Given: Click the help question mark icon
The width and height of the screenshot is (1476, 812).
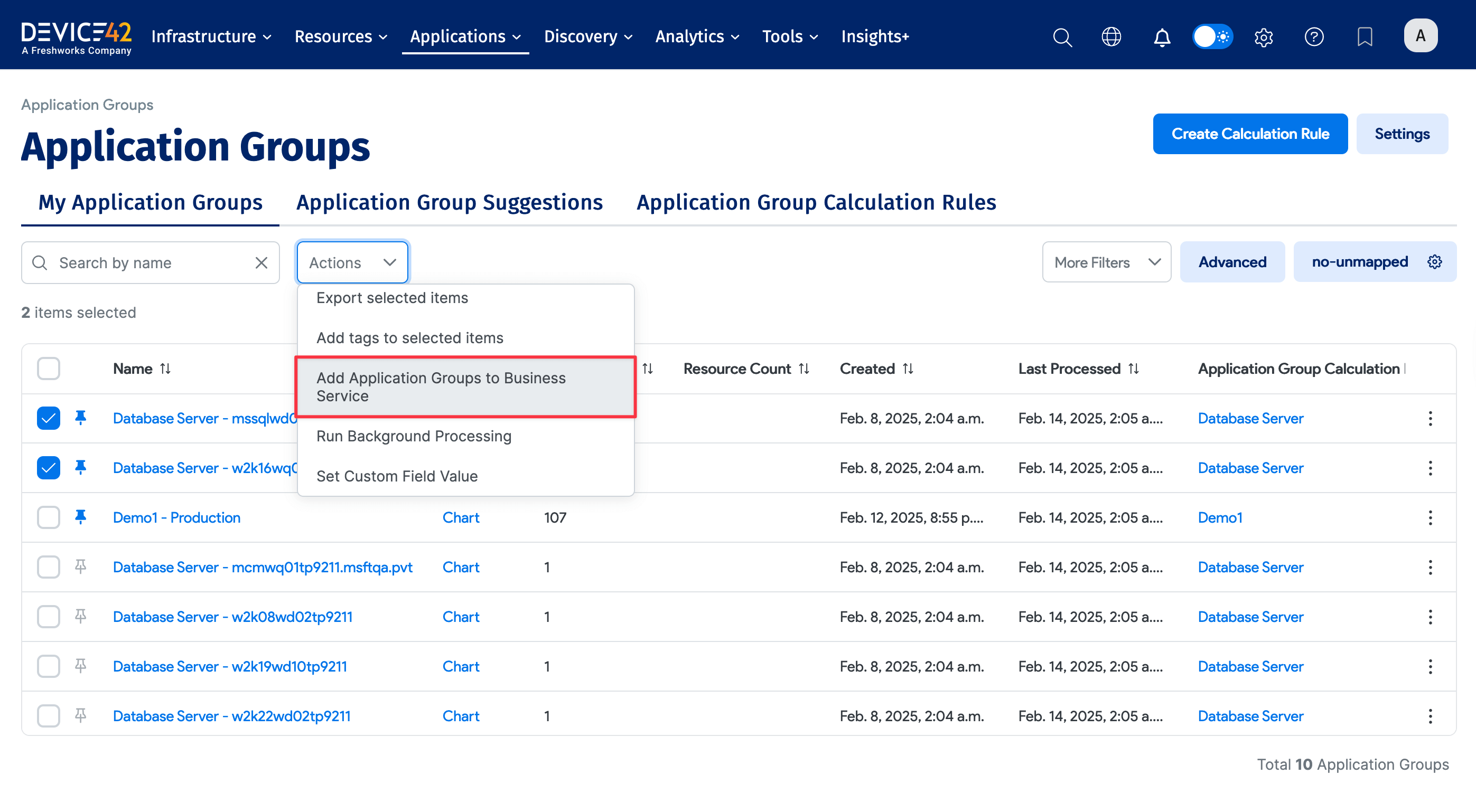Looking at the screenshot, I should (1313, 36).
